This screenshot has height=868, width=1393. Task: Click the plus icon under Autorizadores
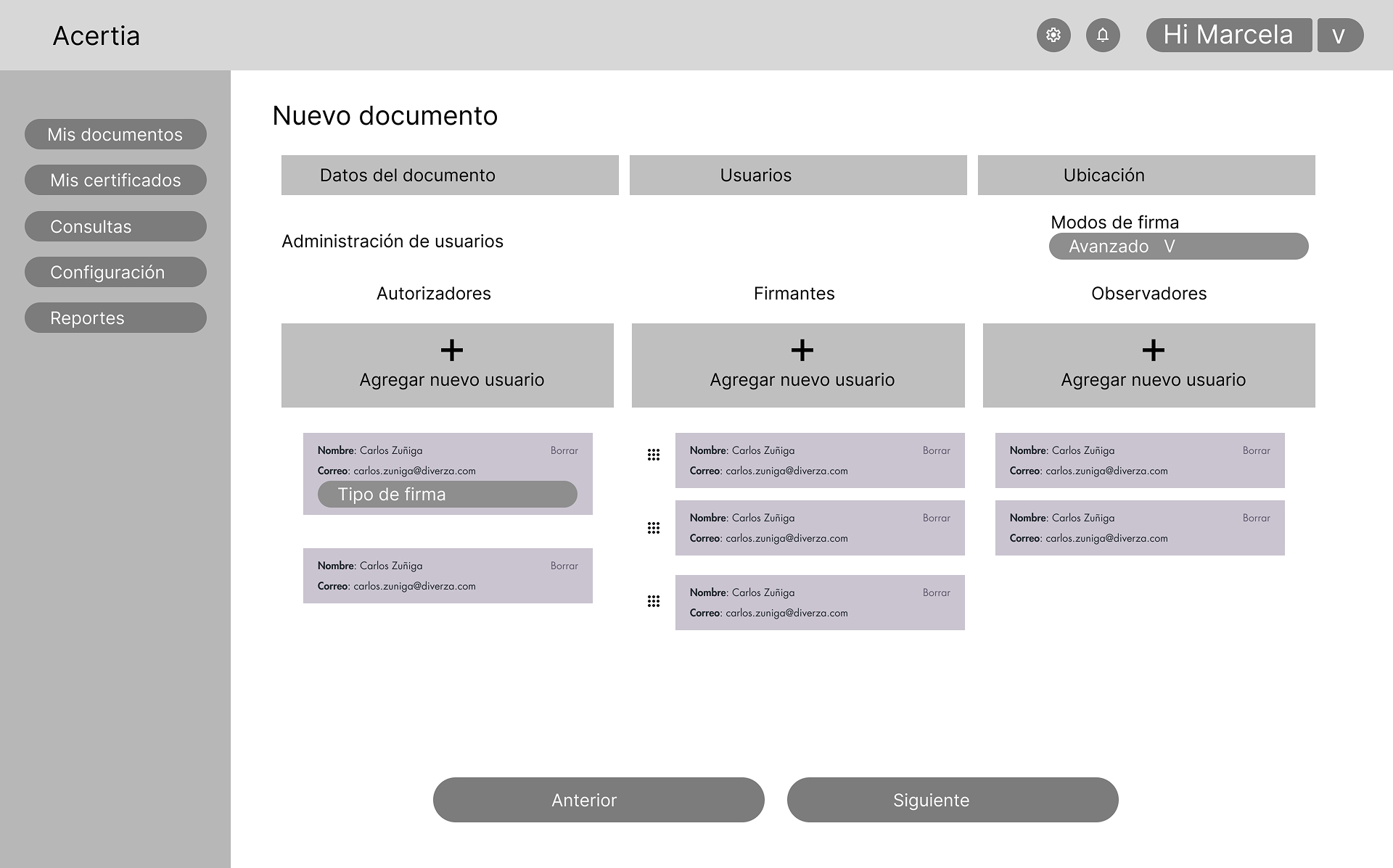point(451,350)
